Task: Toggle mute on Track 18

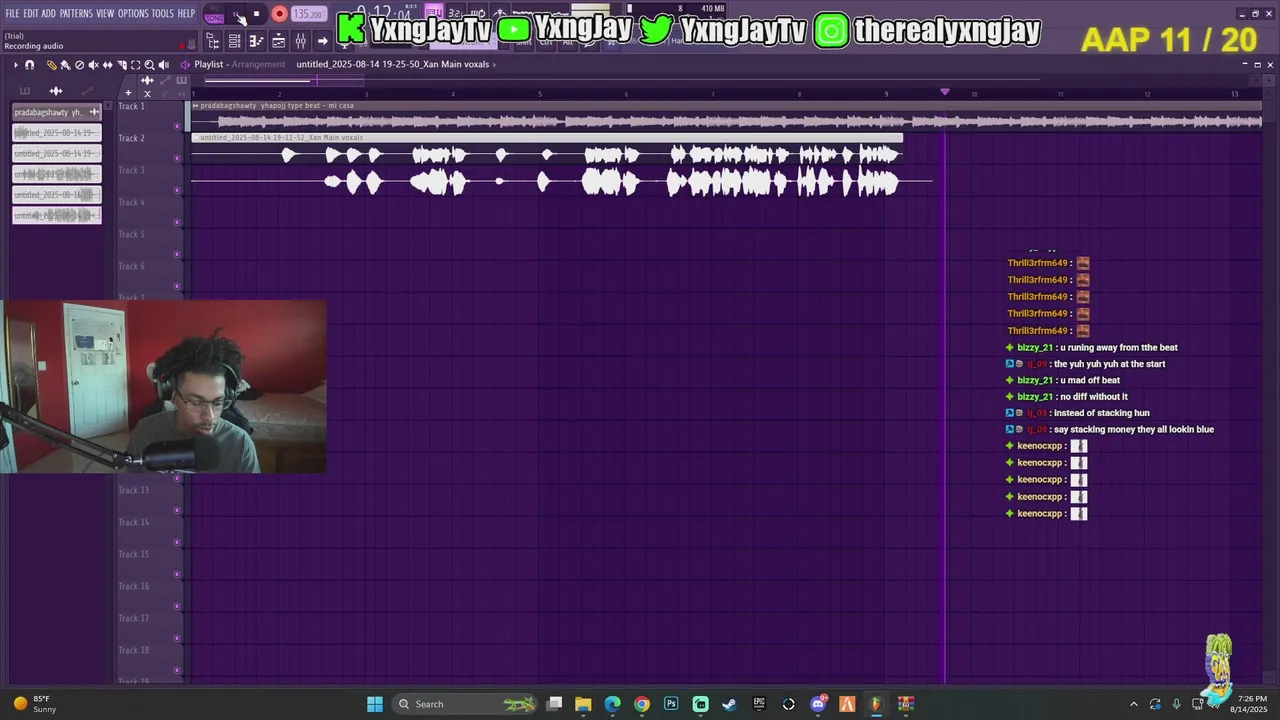Action: tap(178, 670)
